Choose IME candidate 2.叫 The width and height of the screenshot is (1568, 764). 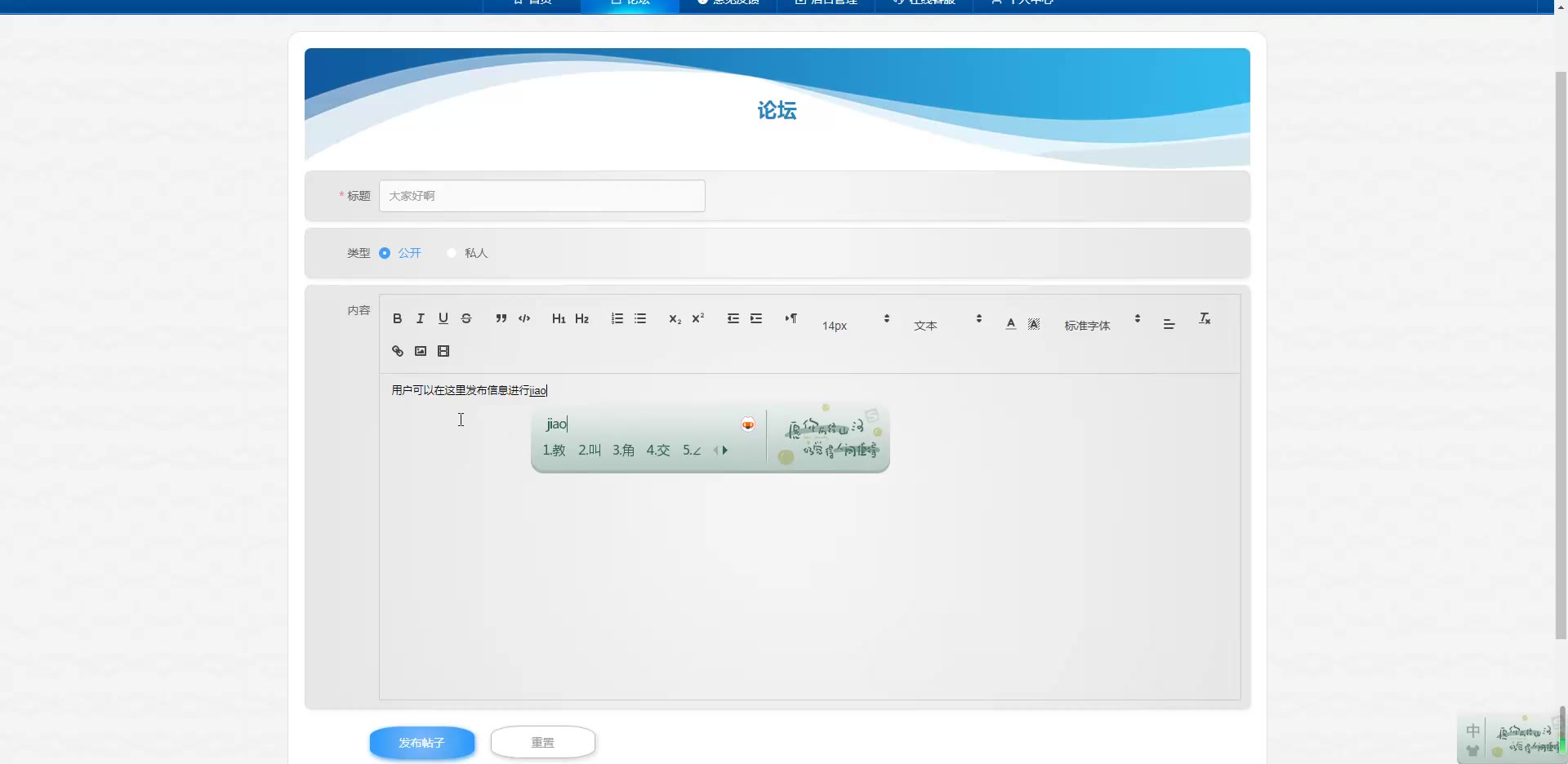pyautogui.click(x=589, y=450)
